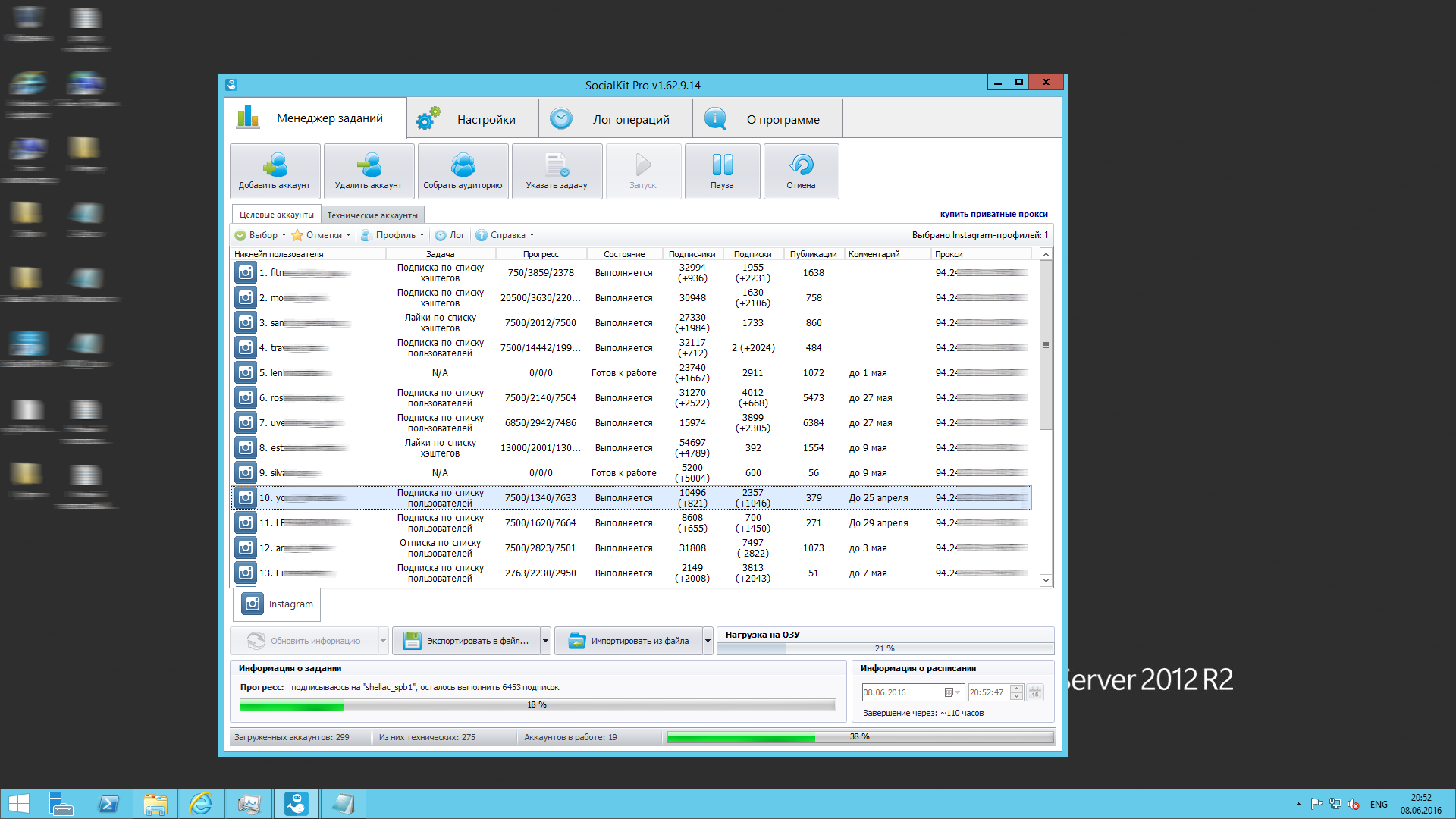Open the О программе tab

coord(767,119)
